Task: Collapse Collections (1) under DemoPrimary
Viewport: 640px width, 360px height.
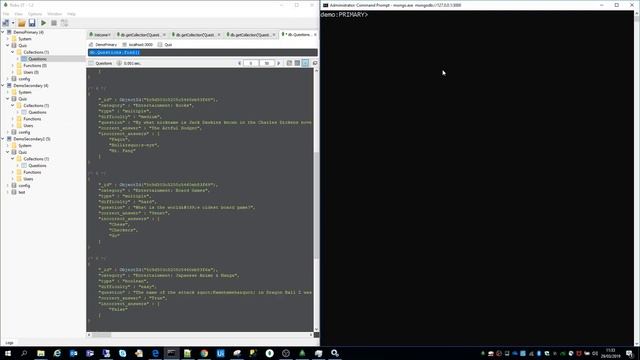Action: point(13,52)
